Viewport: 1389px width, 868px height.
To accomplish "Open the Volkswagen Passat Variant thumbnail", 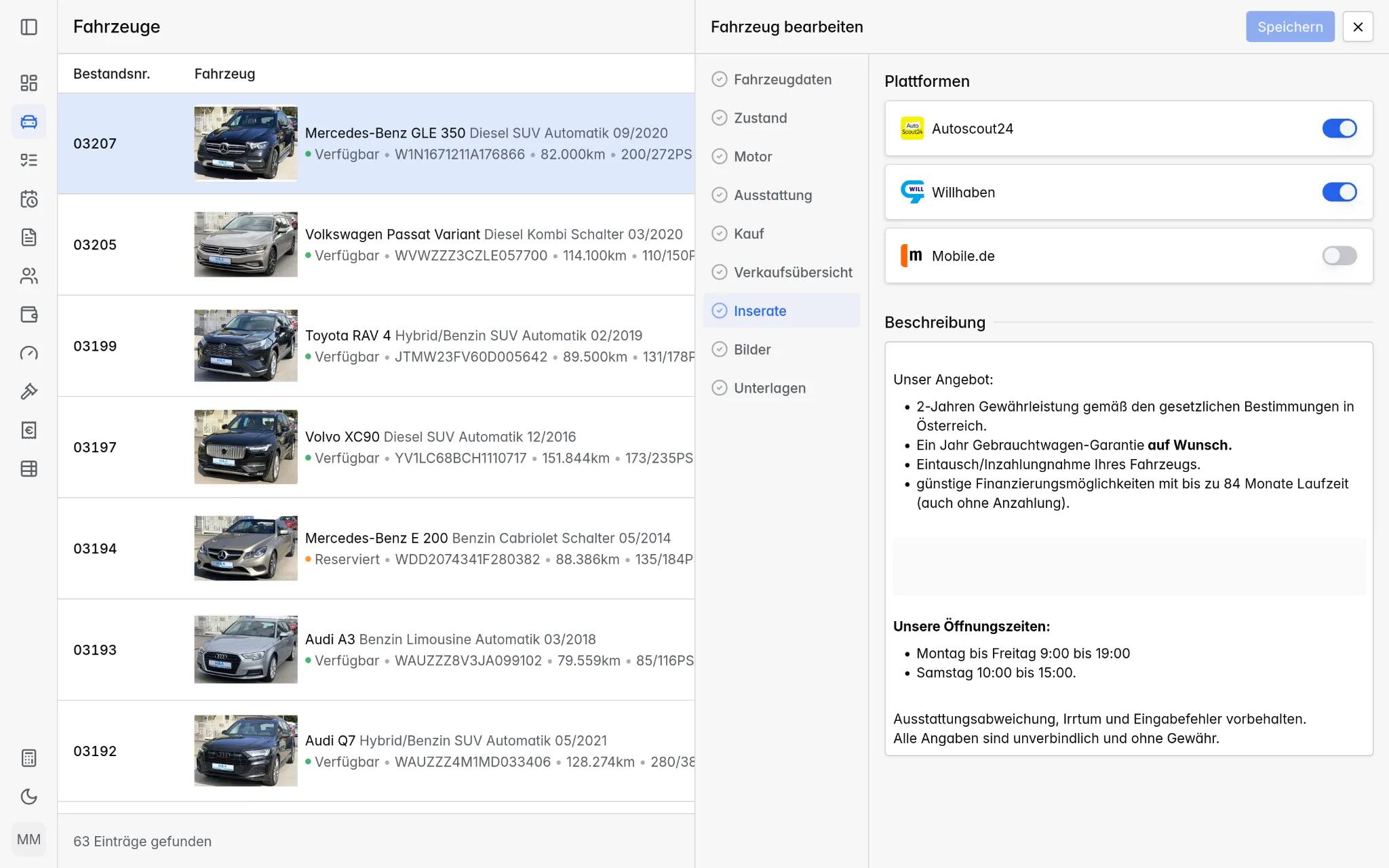I will [x=246, y=244].
